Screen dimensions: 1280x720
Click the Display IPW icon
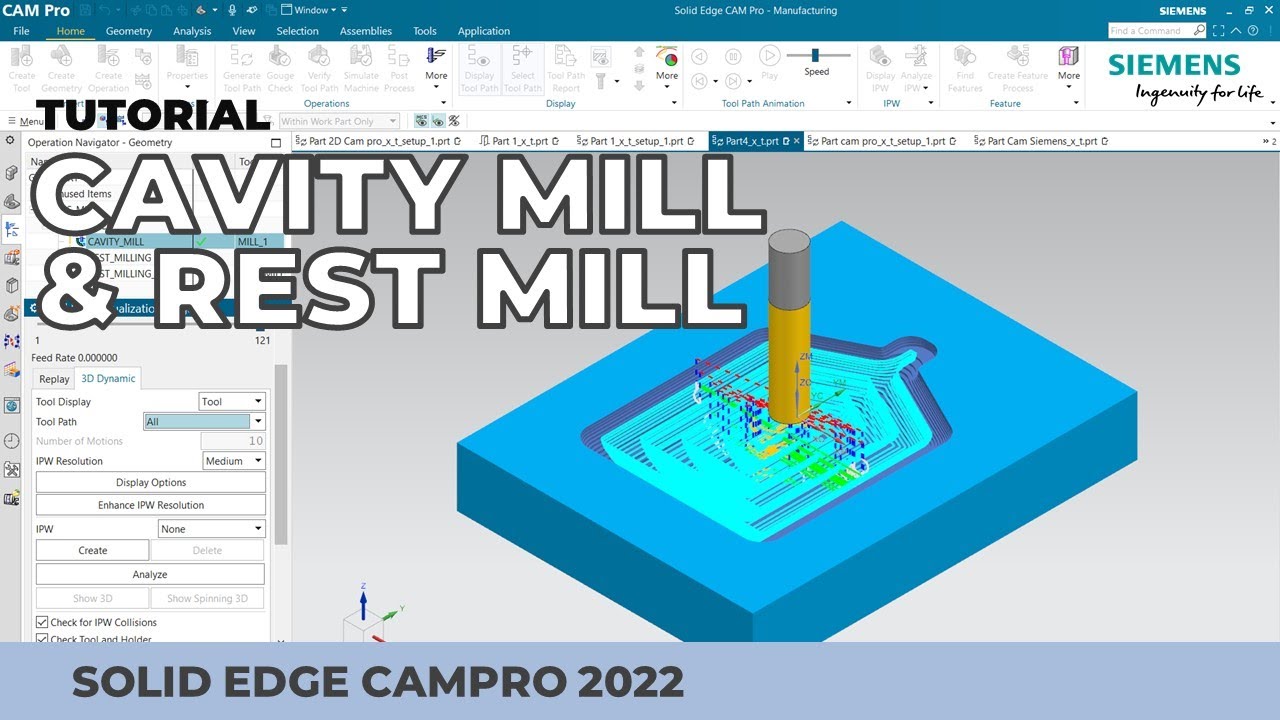pos(880,57)
